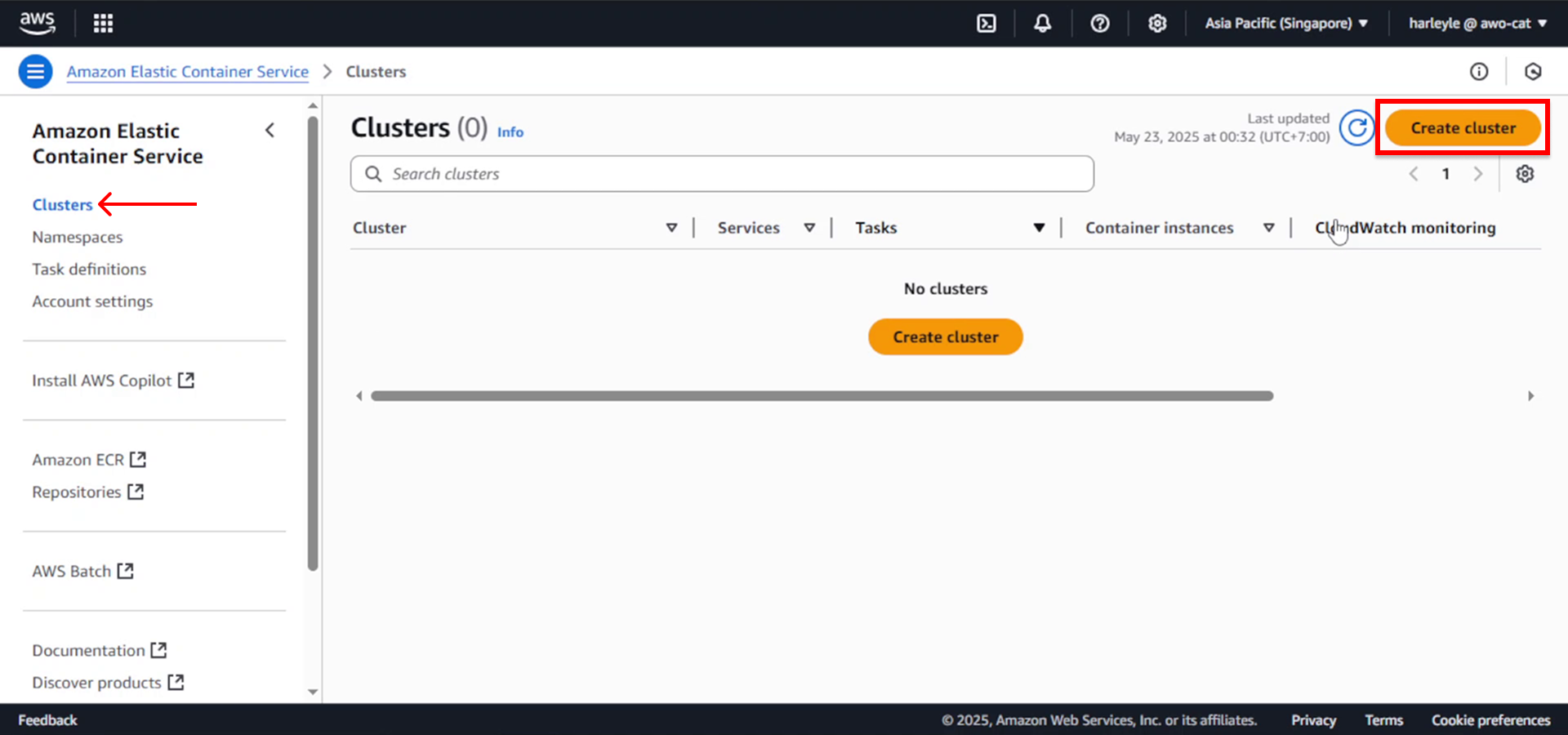Click external link icon beside AWS Copilot

186,381
